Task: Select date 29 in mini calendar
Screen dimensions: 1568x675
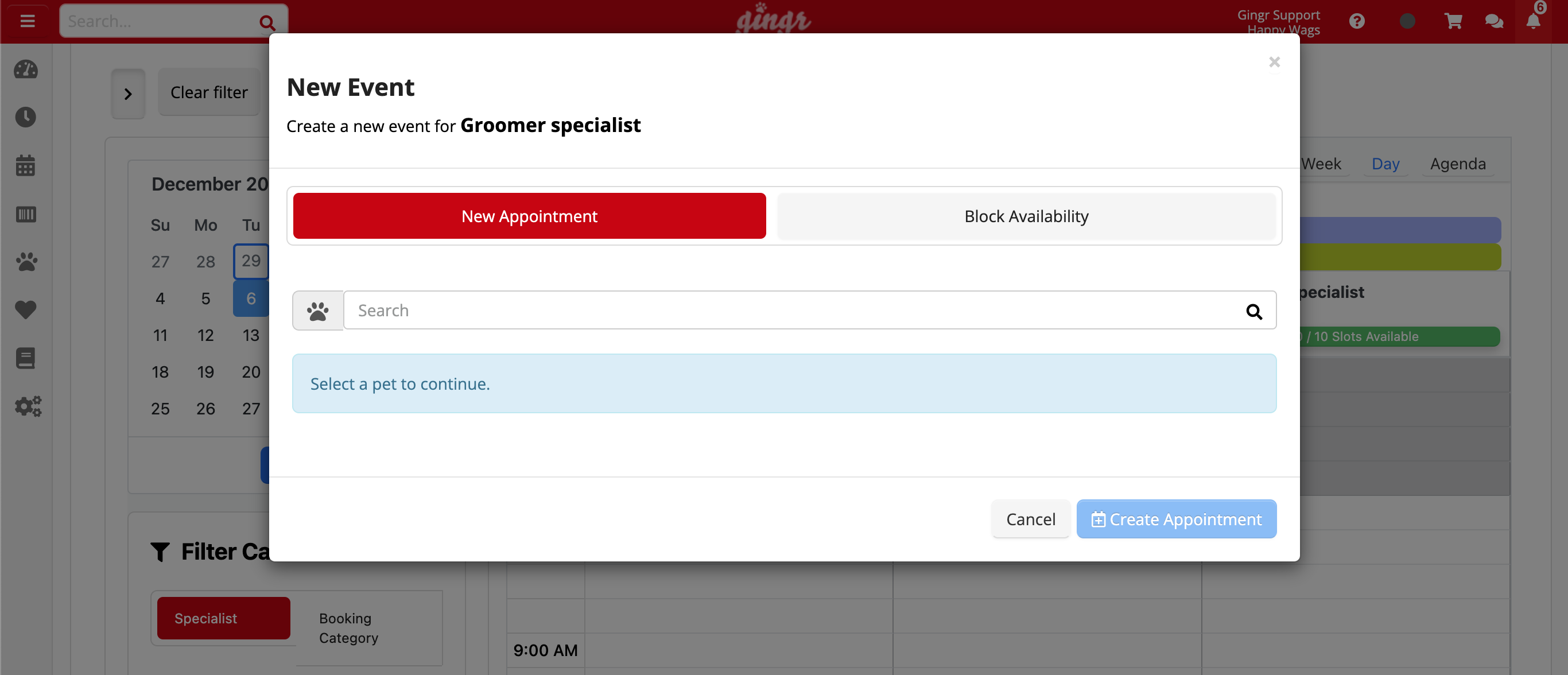Action: [x=251, y=261]
